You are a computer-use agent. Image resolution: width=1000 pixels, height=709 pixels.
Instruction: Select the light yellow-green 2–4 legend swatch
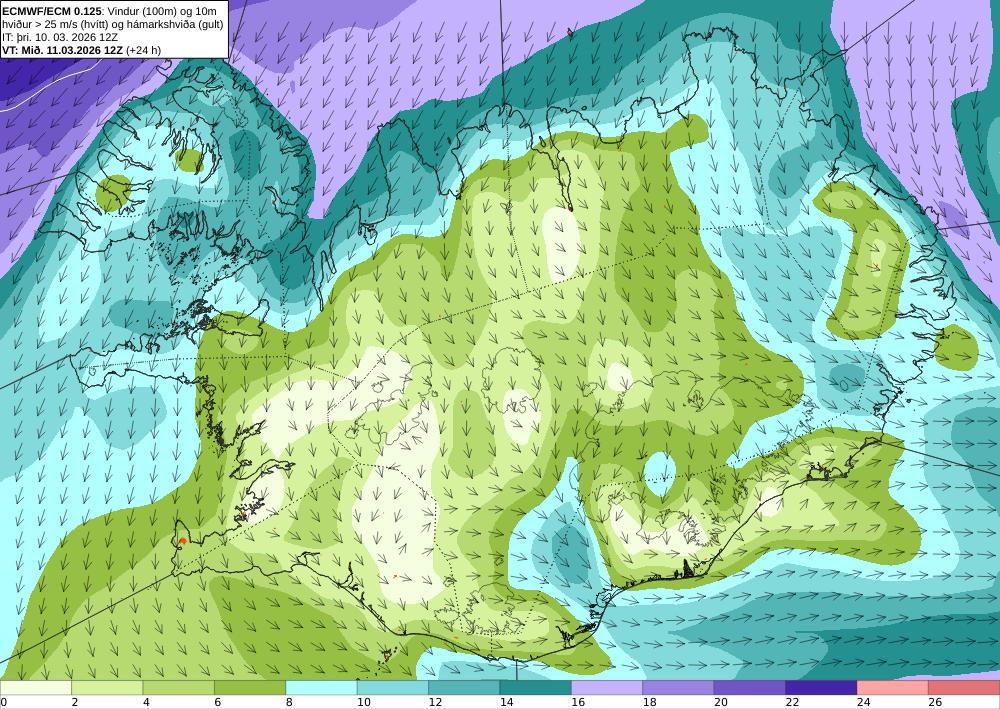click(107, 688)
